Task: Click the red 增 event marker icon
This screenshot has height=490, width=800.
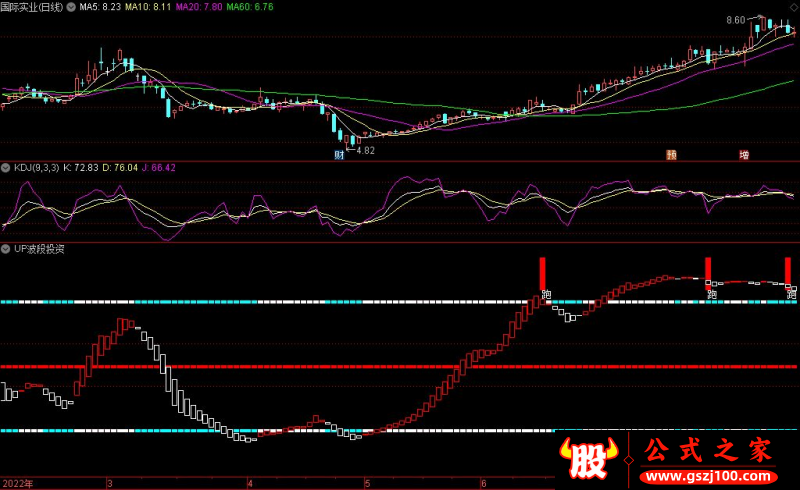Action: [744, 155]
